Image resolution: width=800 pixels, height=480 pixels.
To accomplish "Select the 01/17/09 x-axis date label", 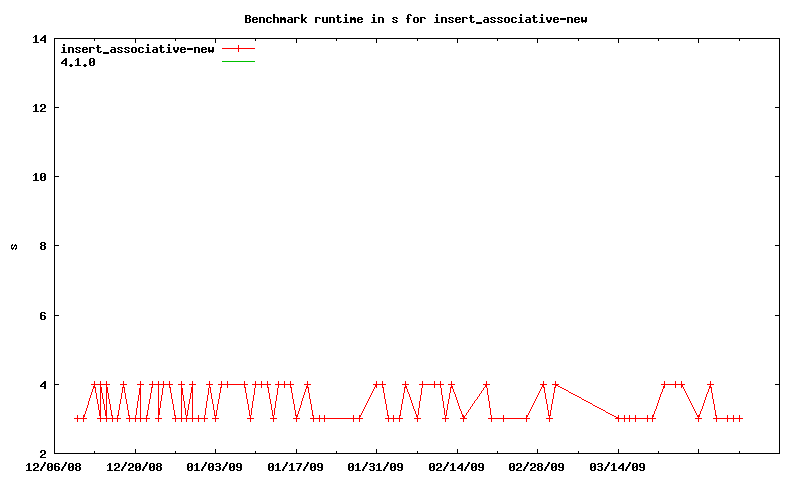I will (x=296, y=466).
